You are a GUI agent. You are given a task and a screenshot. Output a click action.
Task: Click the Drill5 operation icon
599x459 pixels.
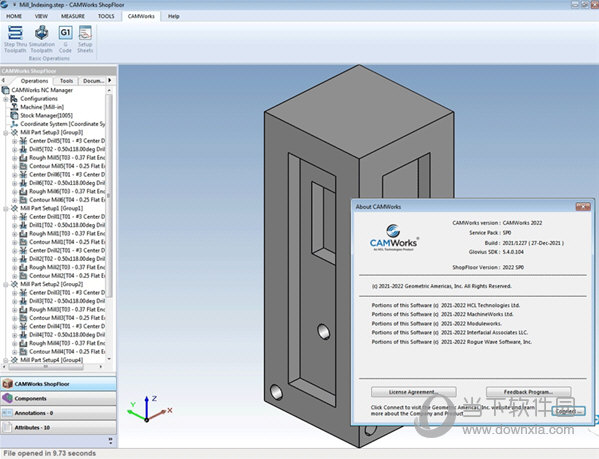tap(23, 149)
